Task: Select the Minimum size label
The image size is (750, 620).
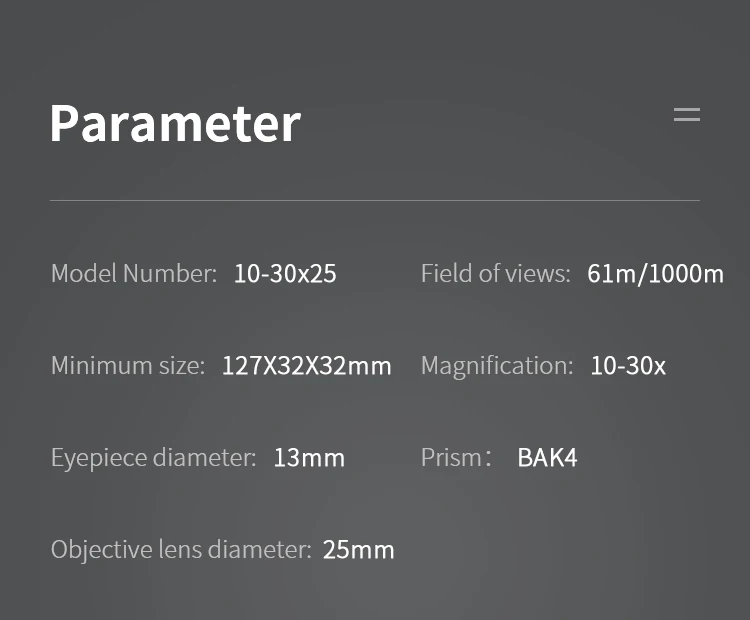Action: [x=128, y=365]
